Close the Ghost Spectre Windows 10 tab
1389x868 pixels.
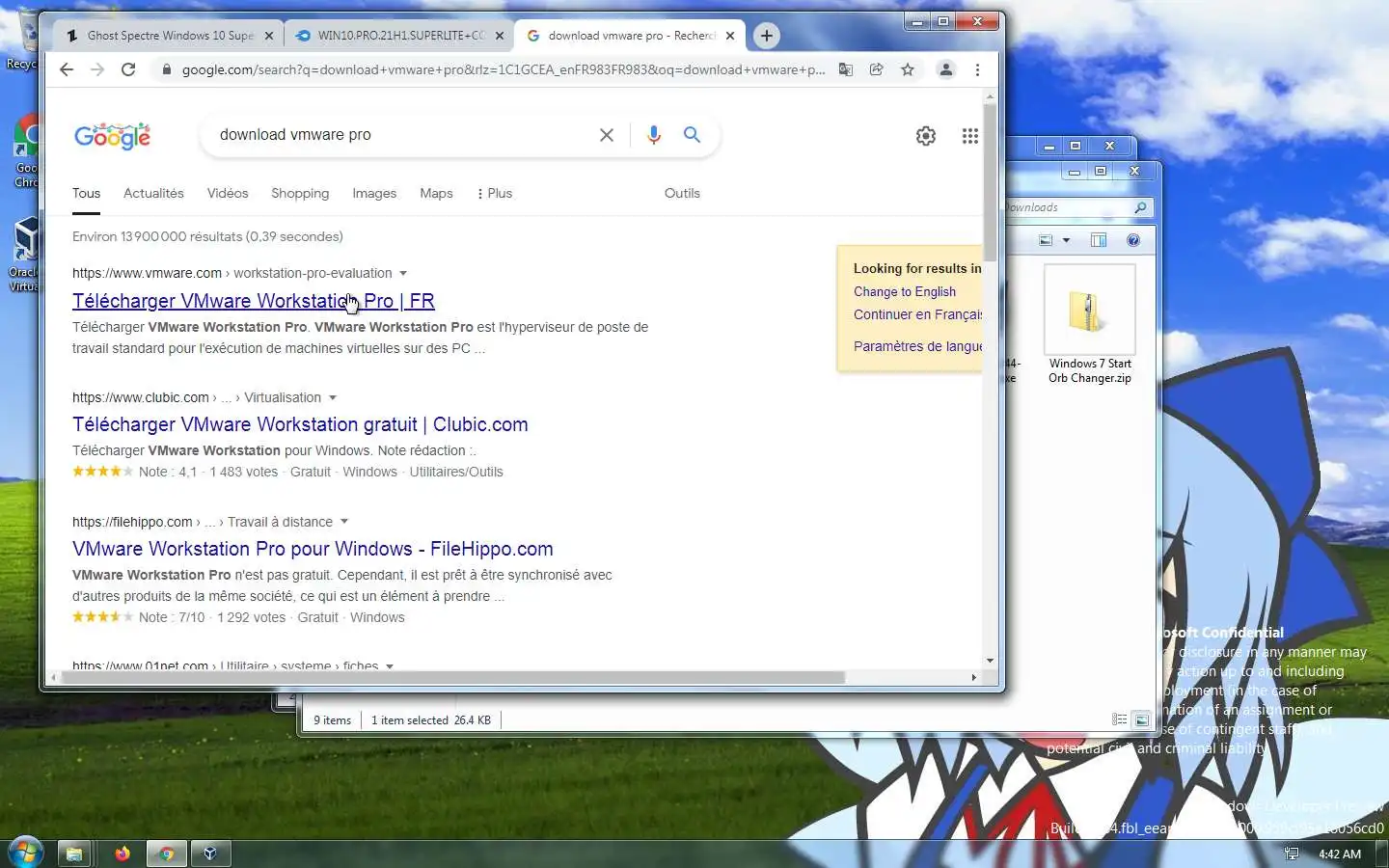269,36
